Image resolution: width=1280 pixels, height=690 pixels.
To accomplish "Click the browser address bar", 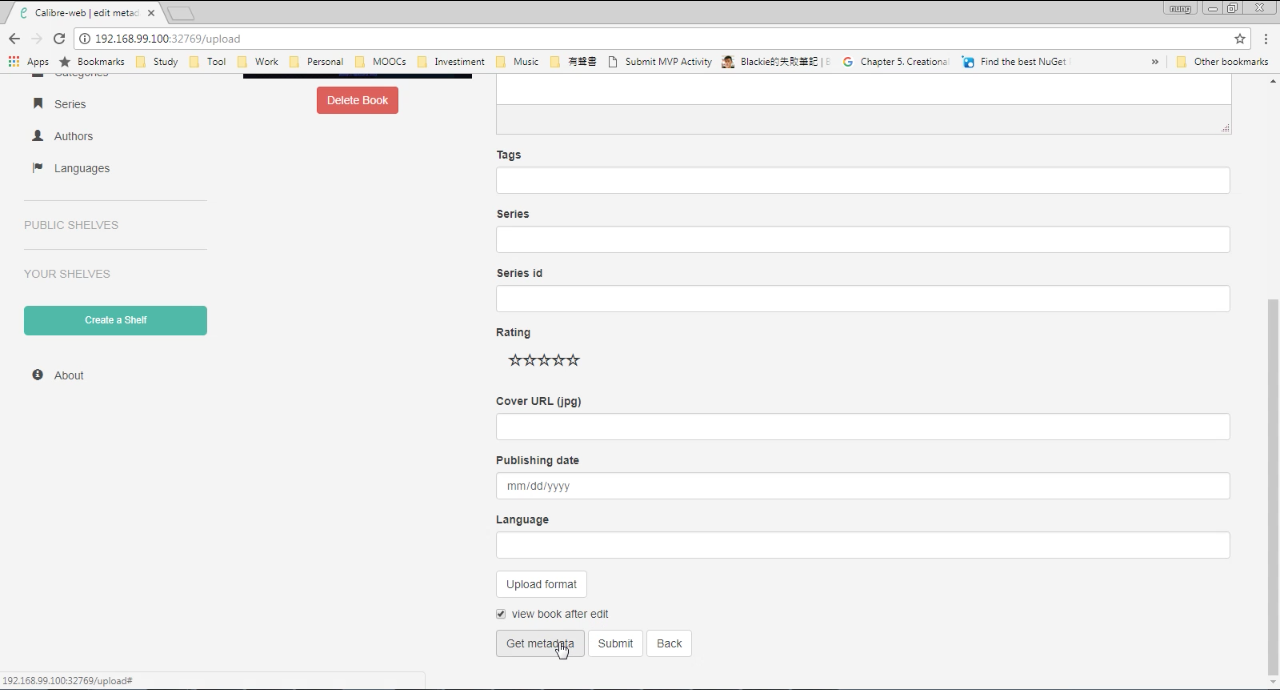I will pos(660,38).
